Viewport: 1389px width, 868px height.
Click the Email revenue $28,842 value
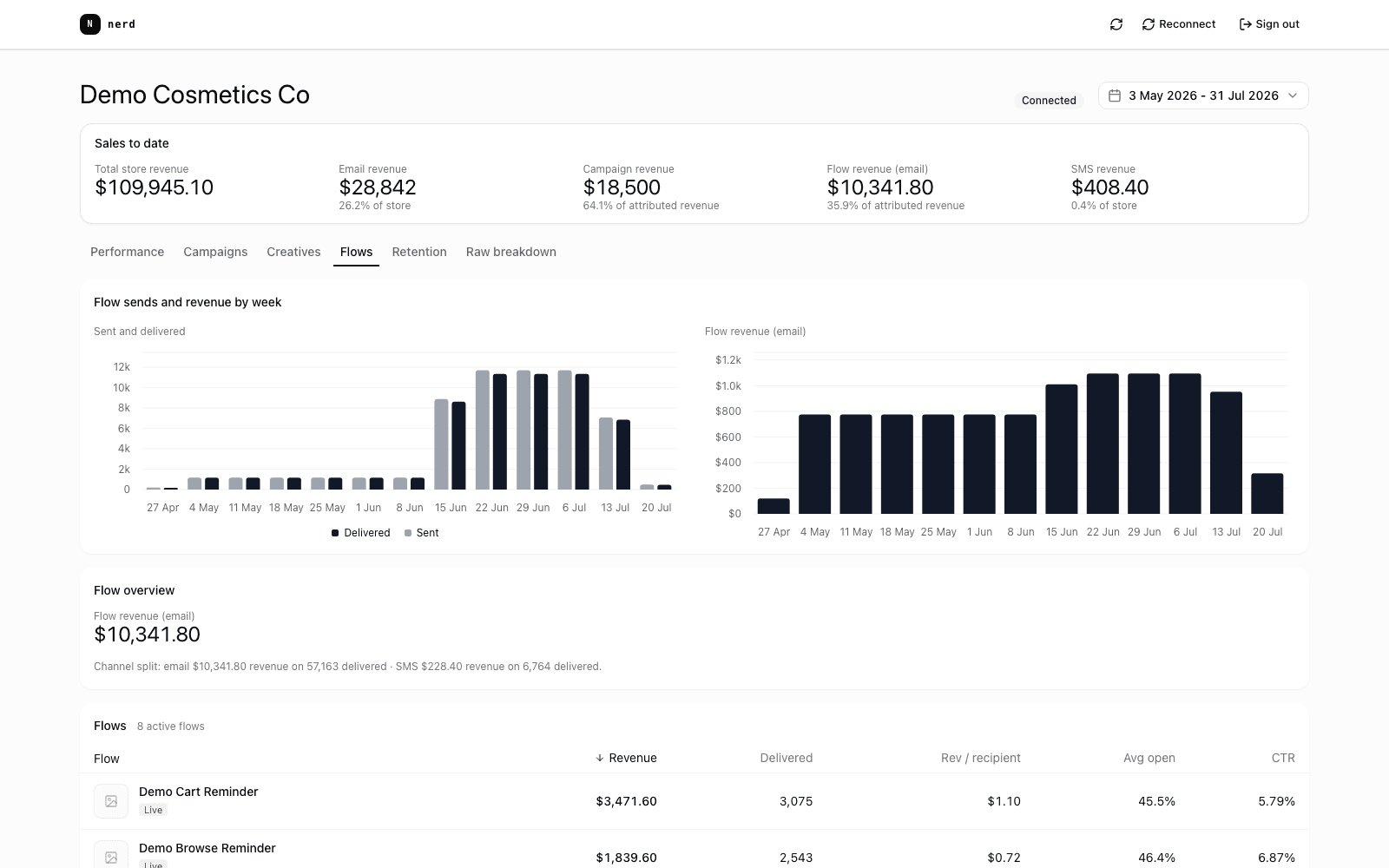click(378, 187)
